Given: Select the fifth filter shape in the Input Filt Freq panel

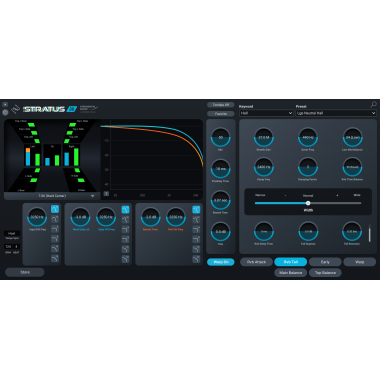Looking at the screenshot, I should coord(55,249).
